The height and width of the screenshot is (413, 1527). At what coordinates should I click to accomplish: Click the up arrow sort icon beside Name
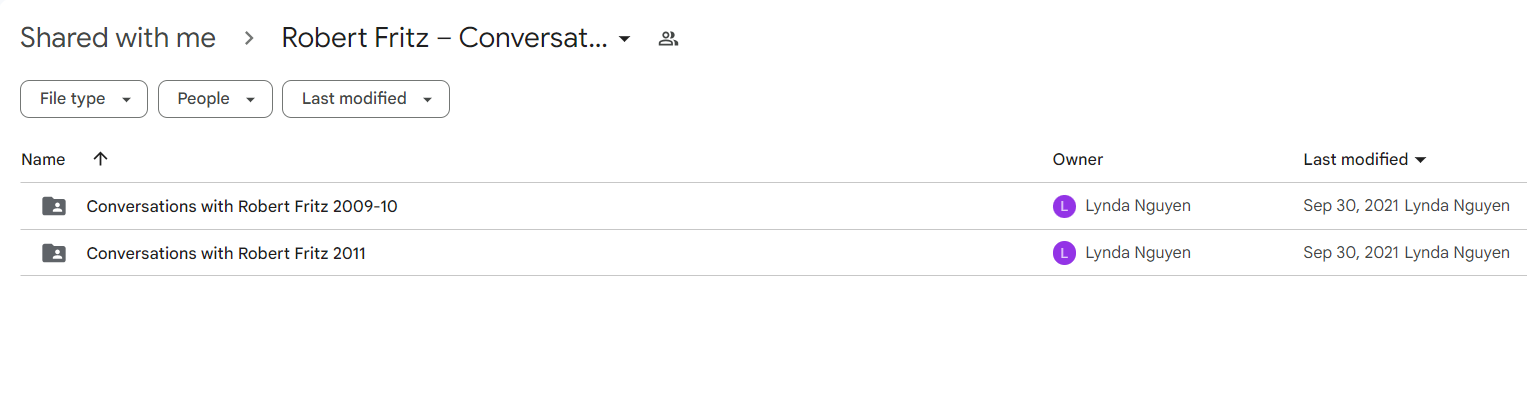click(100, 159)
